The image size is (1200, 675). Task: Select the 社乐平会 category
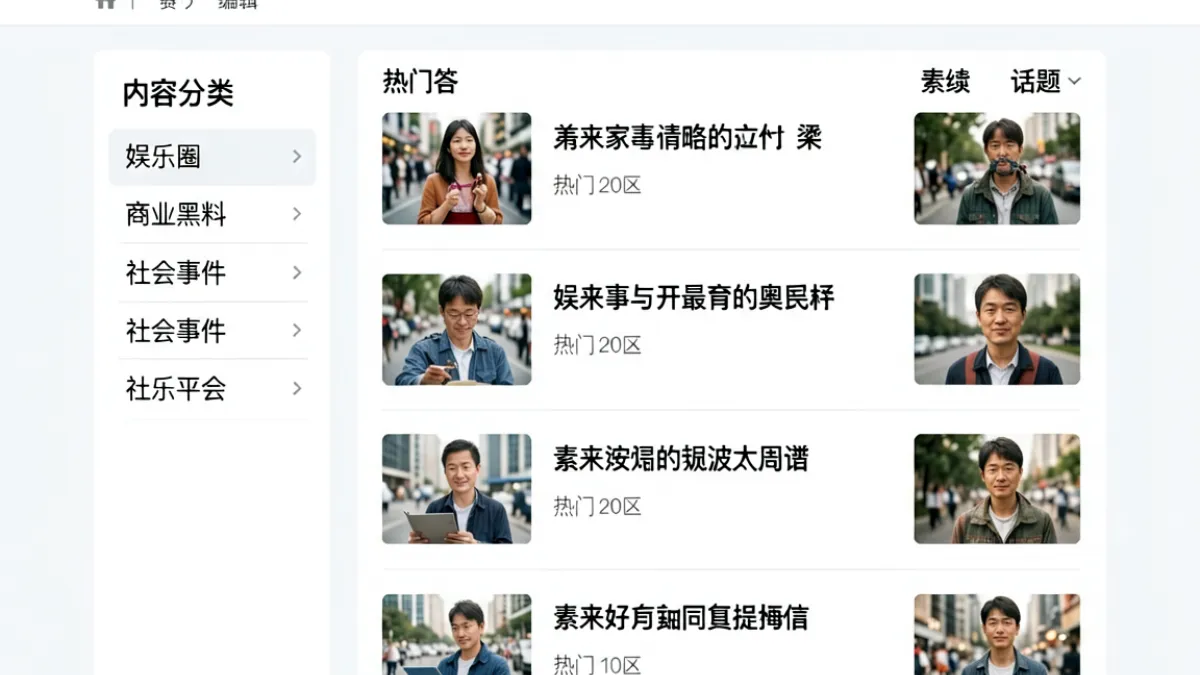[x=212, y=389]
